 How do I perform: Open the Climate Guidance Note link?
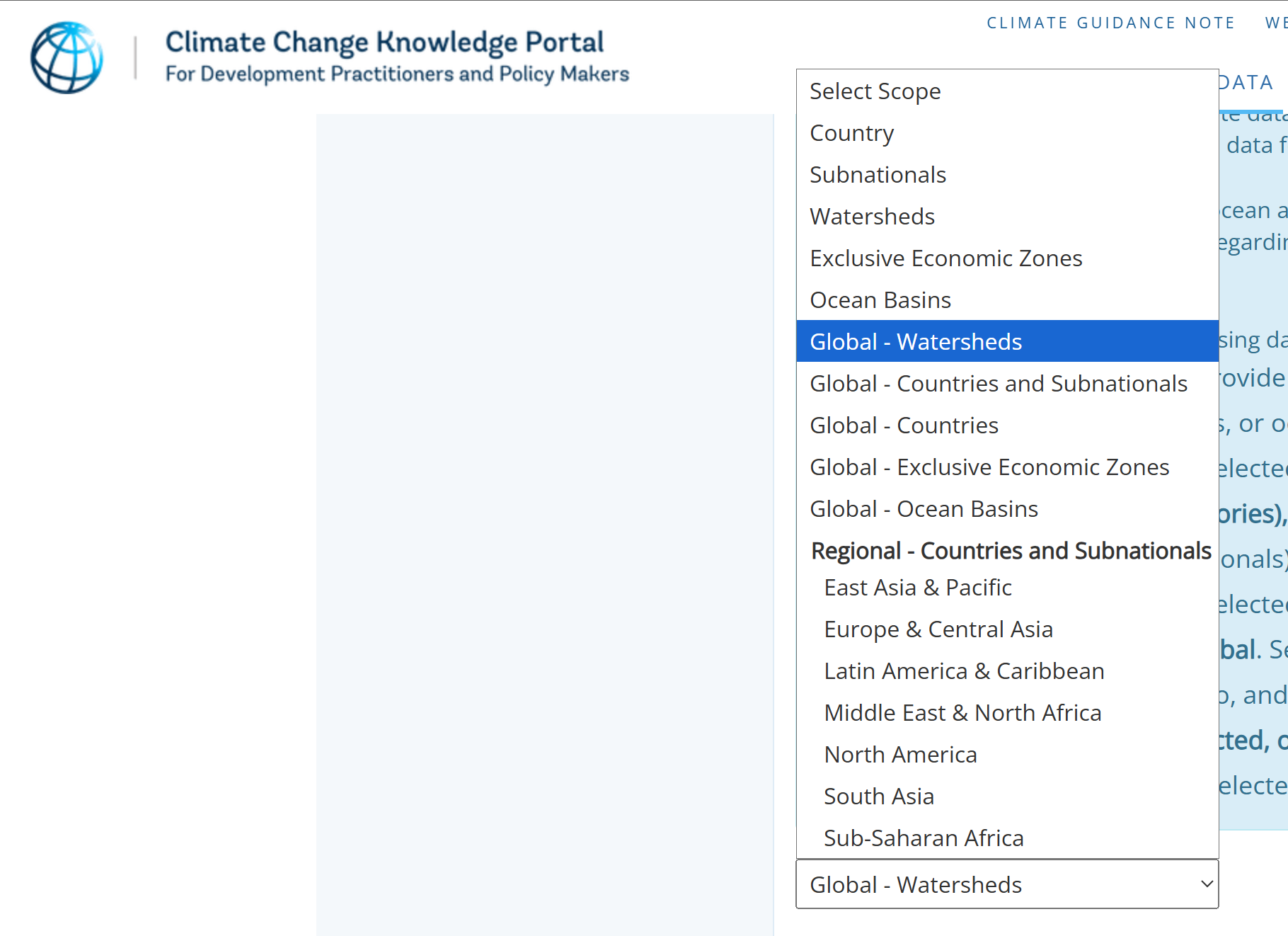pyautogui.click(x=1110, y=23)
